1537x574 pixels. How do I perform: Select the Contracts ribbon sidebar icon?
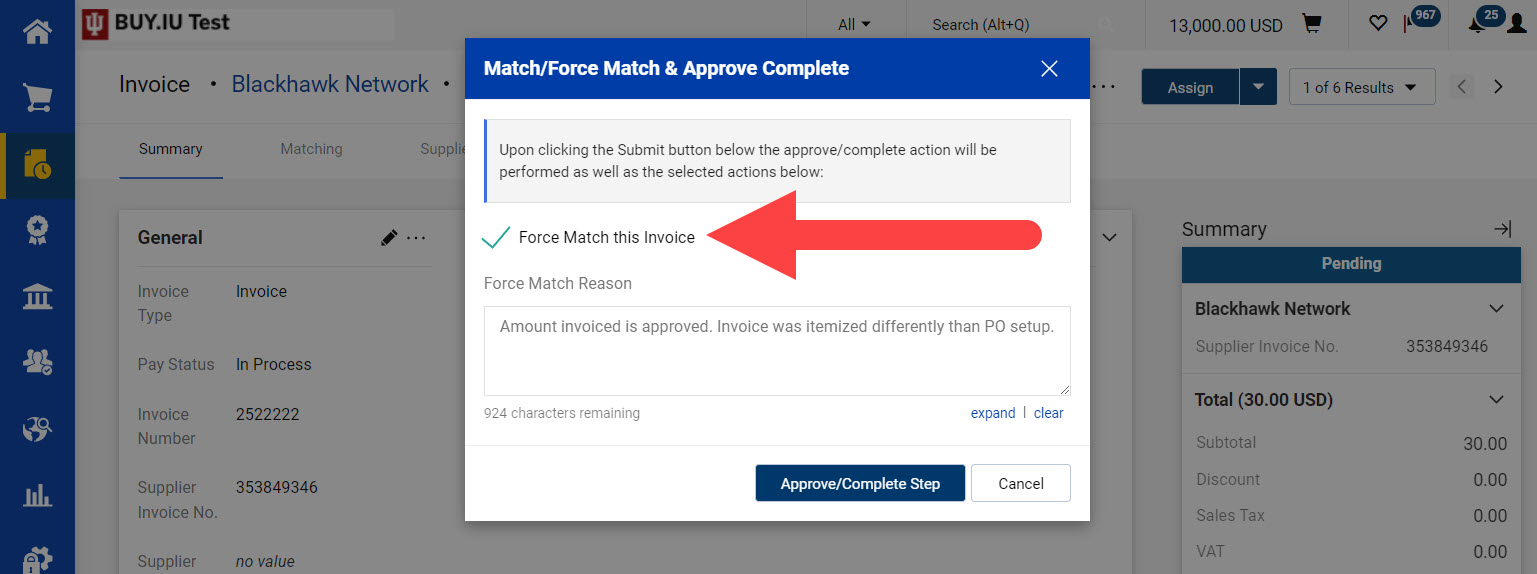pos(37,231)
